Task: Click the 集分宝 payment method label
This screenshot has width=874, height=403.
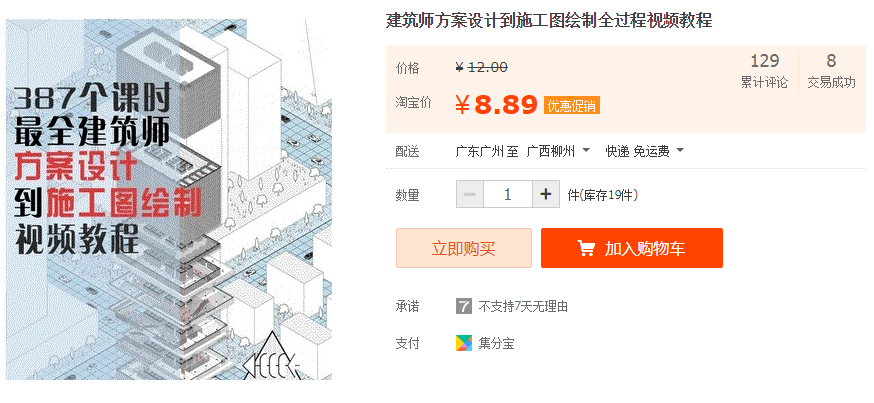Action: (496, 343)
